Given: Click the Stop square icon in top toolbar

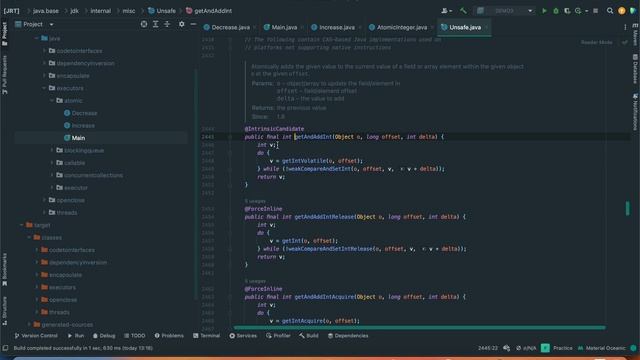Looking at the screenshot, I should click(596, 11).
